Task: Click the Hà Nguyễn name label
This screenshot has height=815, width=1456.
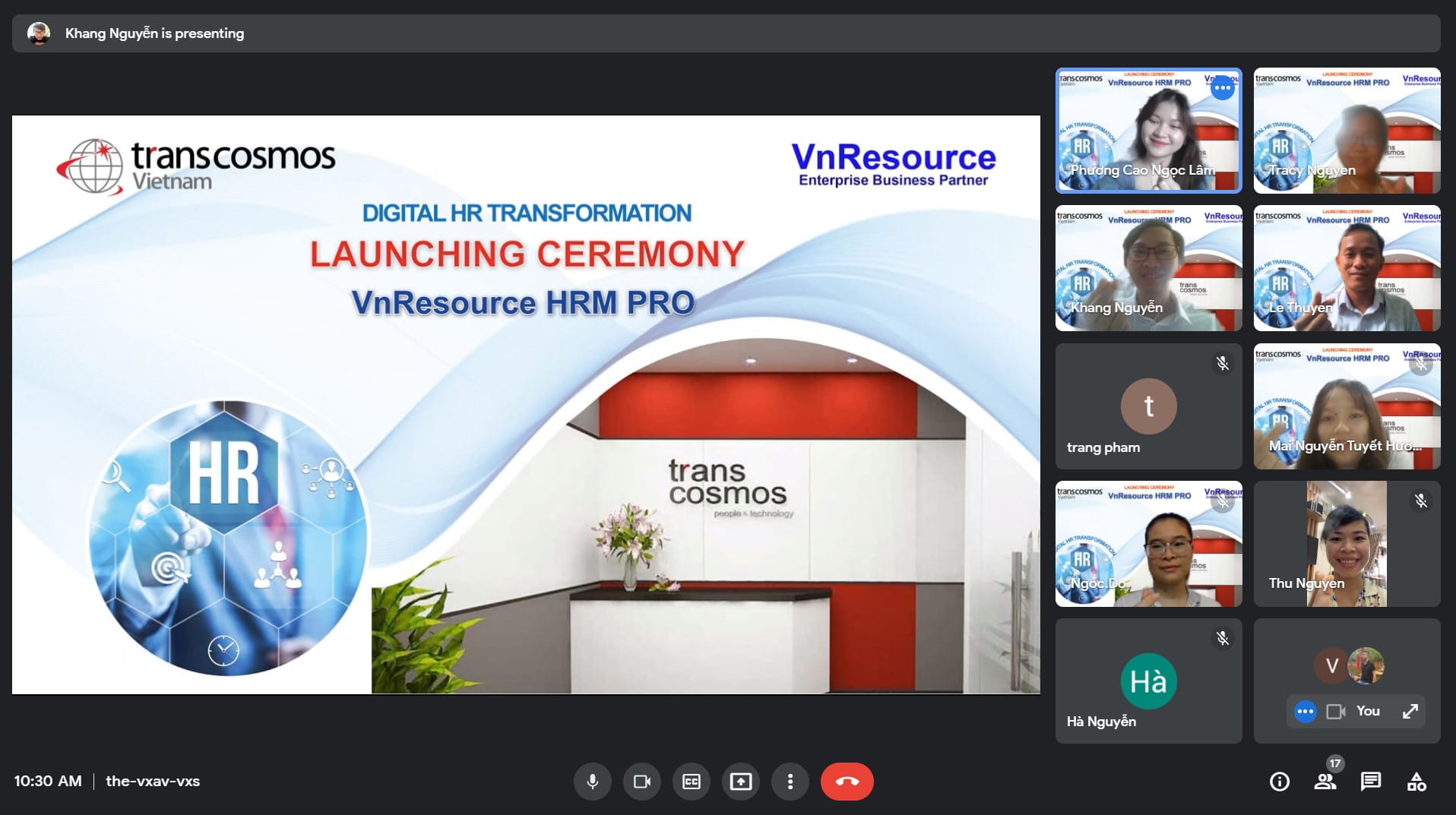Action: 1101,722
